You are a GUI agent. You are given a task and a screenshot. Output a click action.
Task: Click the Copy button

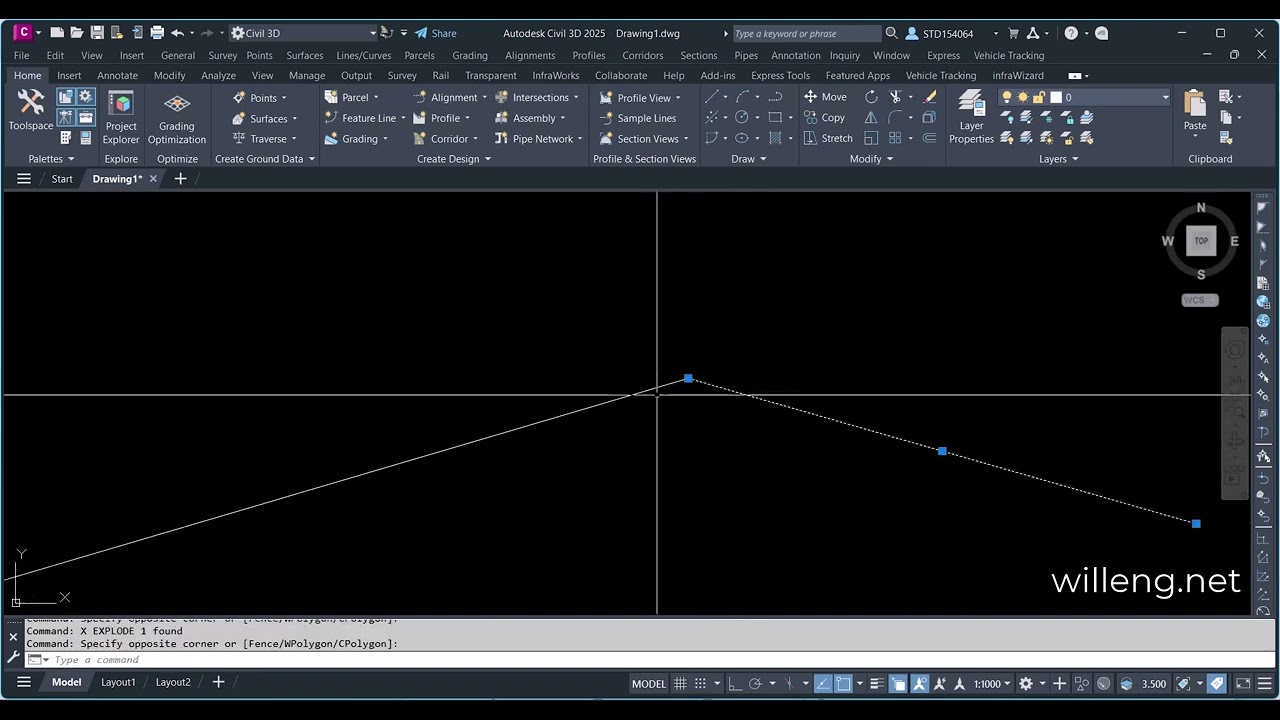click(825, 118)
